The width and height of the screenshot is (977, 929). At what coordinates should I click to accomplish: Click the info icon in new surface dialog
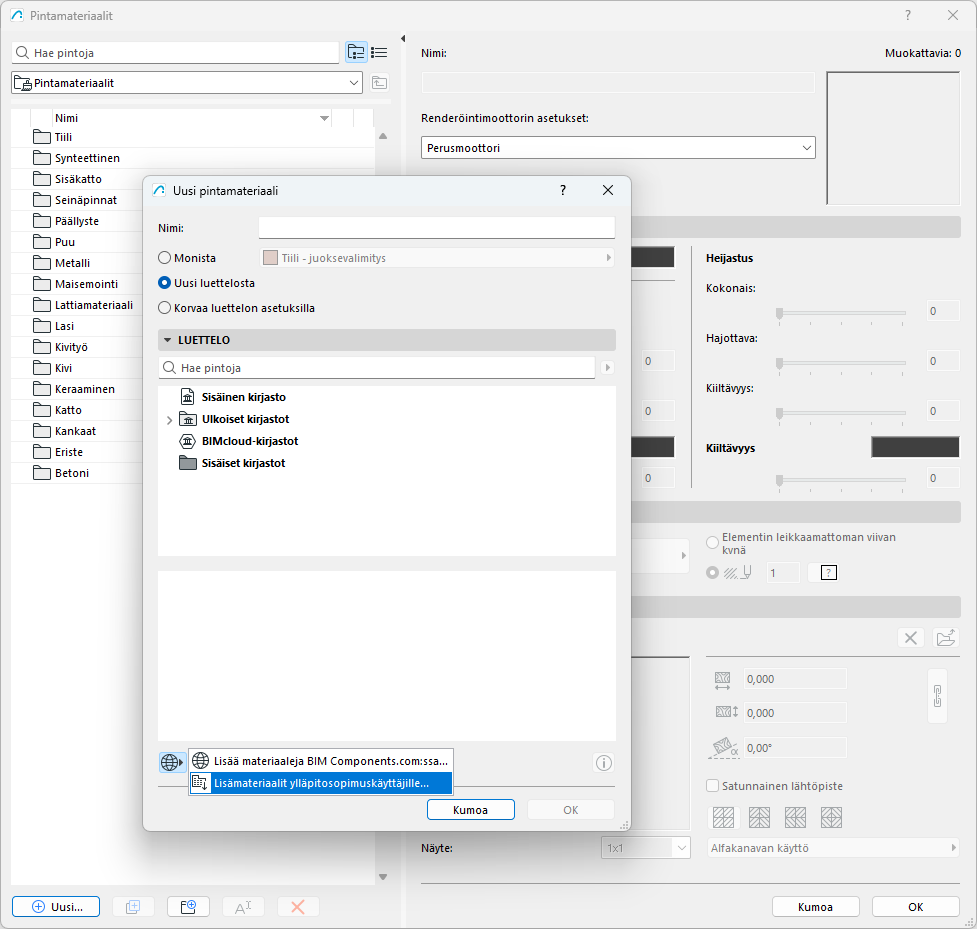pyautogui.click(x=603, y=762)
